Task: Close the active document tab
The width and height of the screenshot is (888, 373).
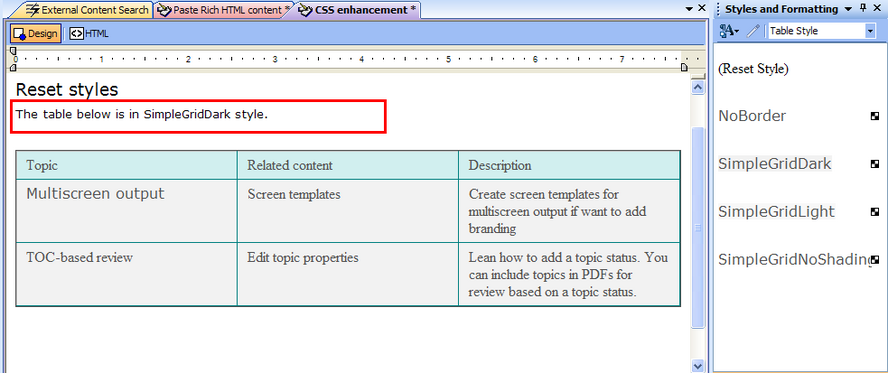Action: [702, 8]
